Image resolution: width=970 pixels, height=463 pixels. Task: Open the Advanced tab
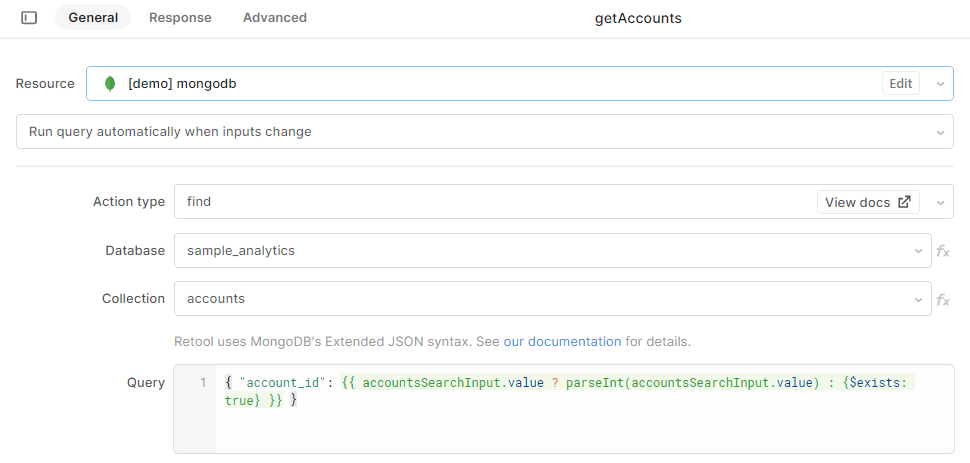click(x=275, y=18)
